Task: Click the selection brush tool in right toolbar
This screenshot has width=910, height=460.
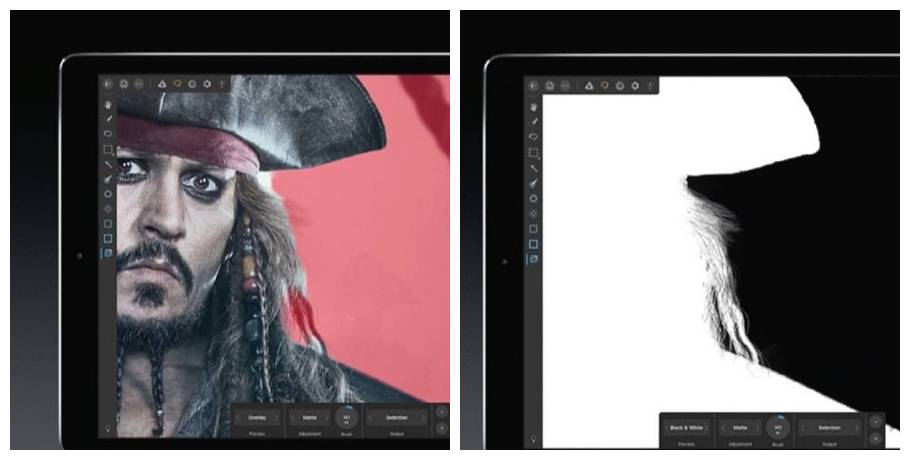Action: tap(534, 183)
